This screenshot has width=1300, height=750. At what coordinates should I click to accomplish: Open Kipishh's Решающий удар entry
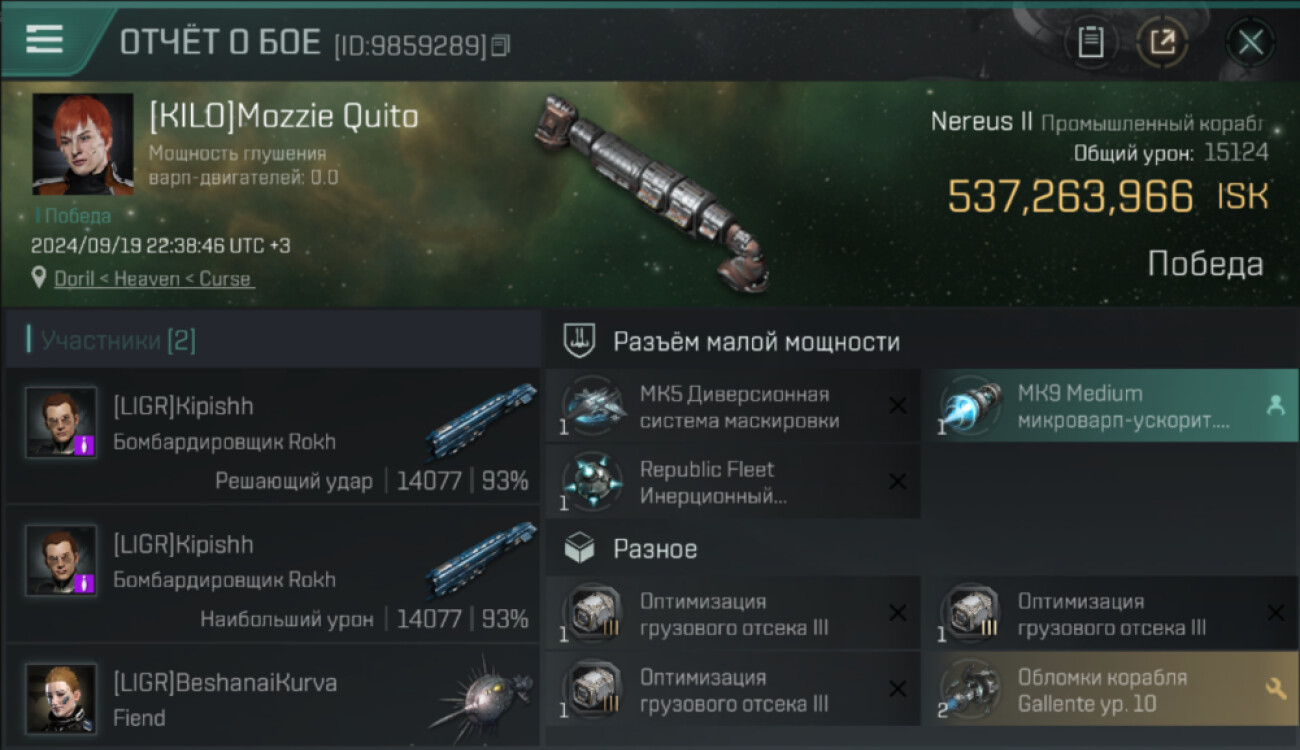click(x=273, y=435)
